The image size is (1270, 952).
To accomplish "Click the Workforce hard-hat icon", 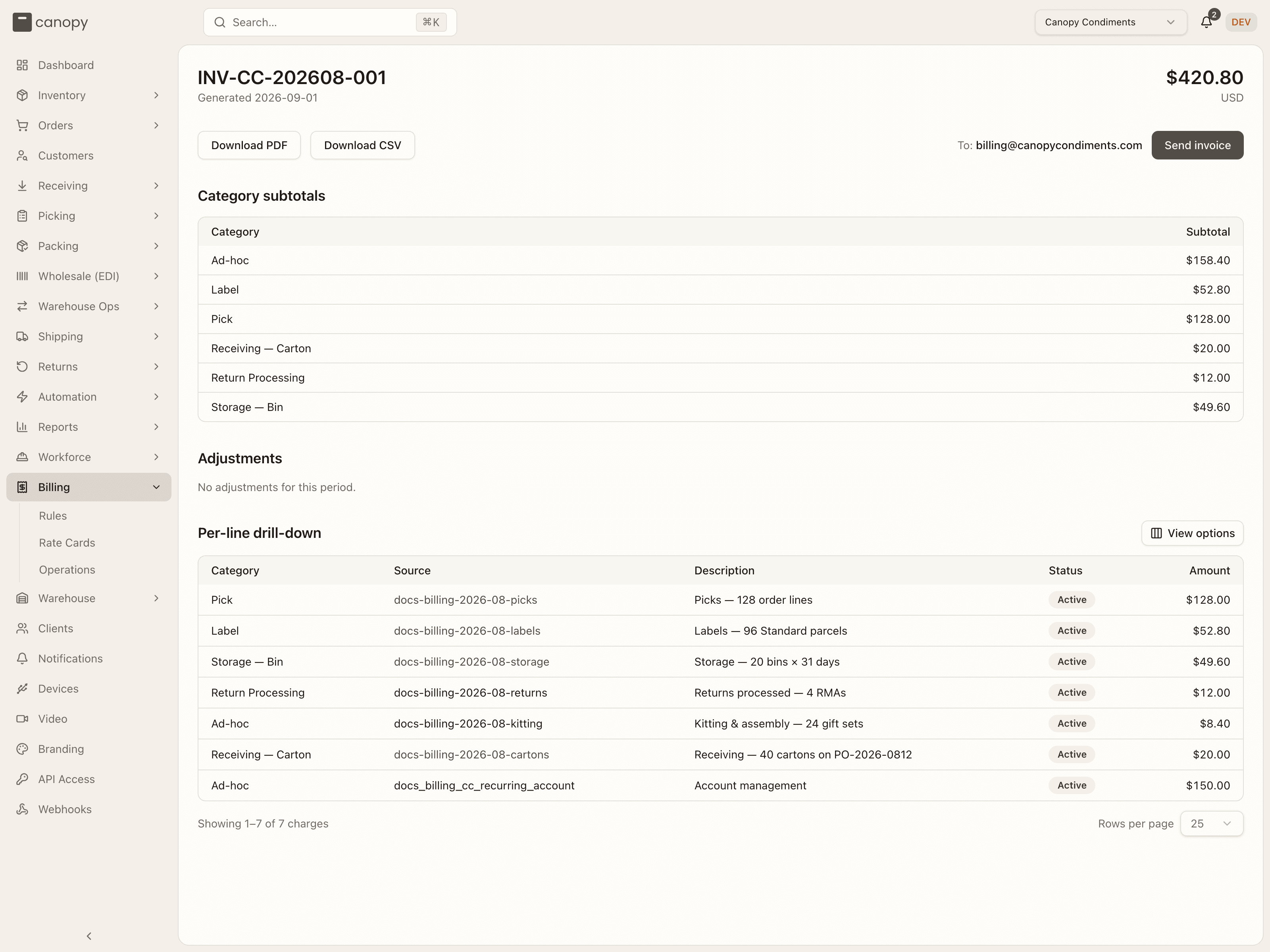I will 22,457.
